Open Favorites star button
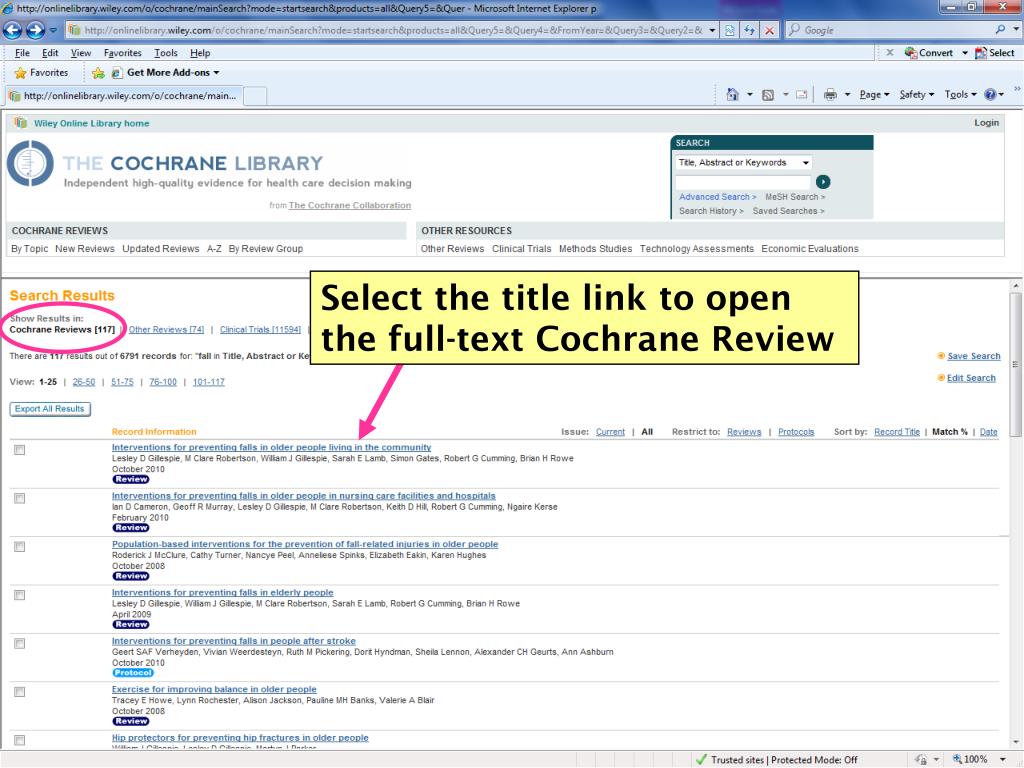Screen dimensions: 1024x768 (x=41, y=72)
